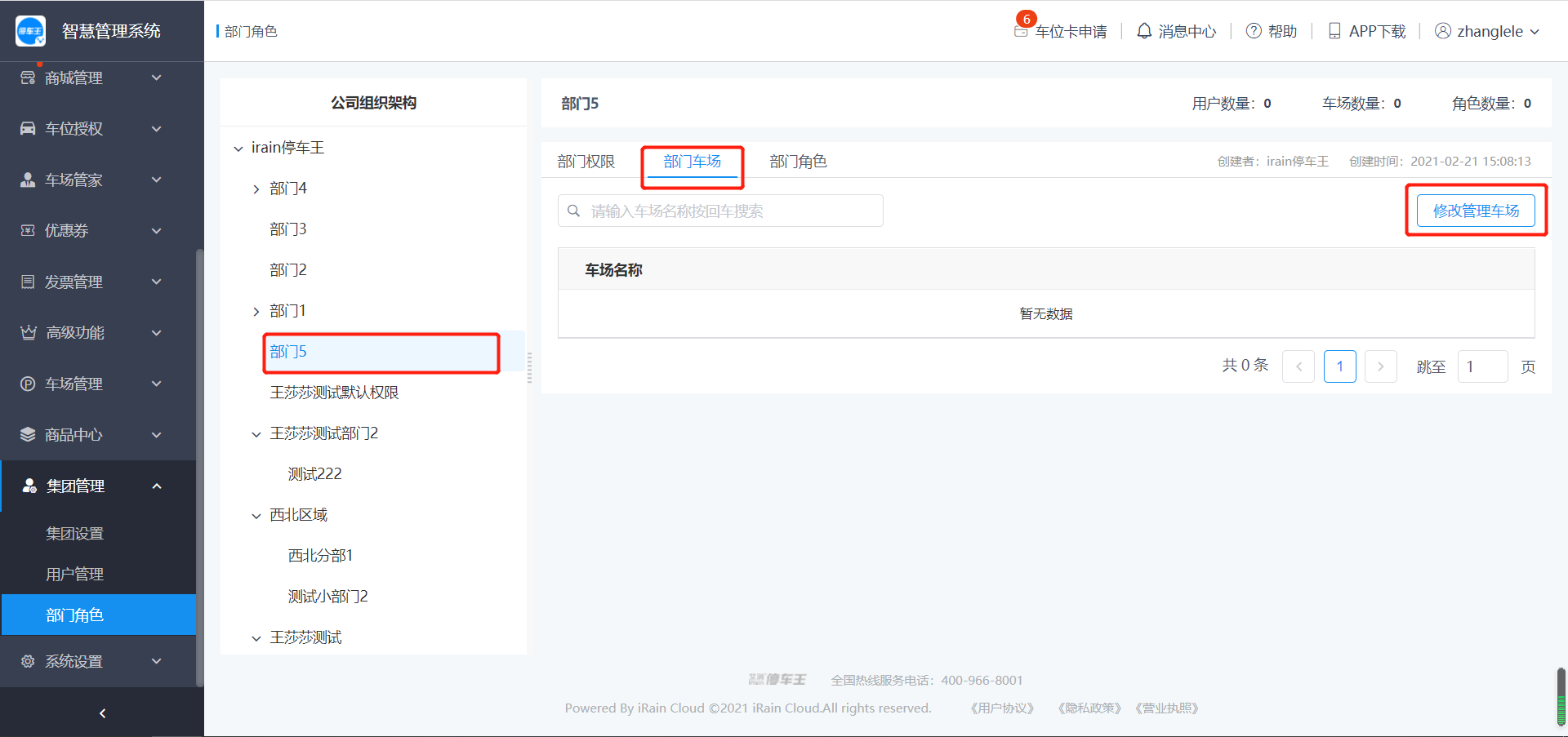Go to previous page arrow in pagination
The width and height of the screenshot is (1568, 737).
tap(1298, 366)
